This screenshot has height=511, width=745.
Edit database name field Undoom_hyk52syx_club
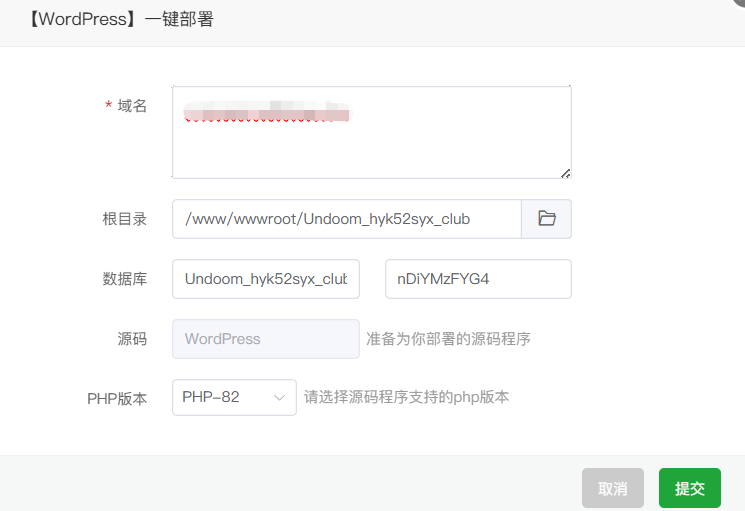click(x=266, y=279)
